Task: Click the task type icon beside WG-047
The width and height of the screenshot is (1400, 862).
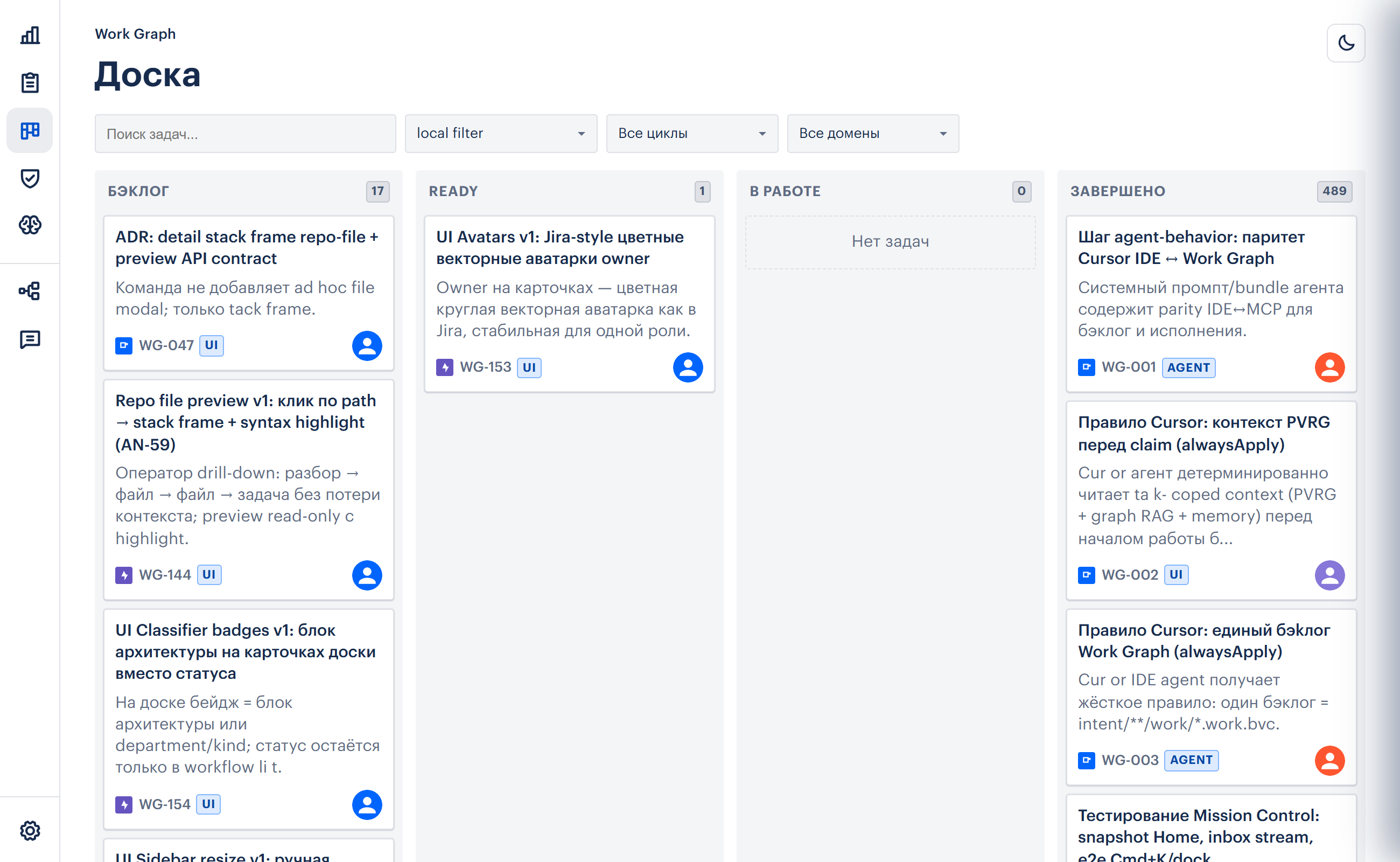Action: [124, 345]
